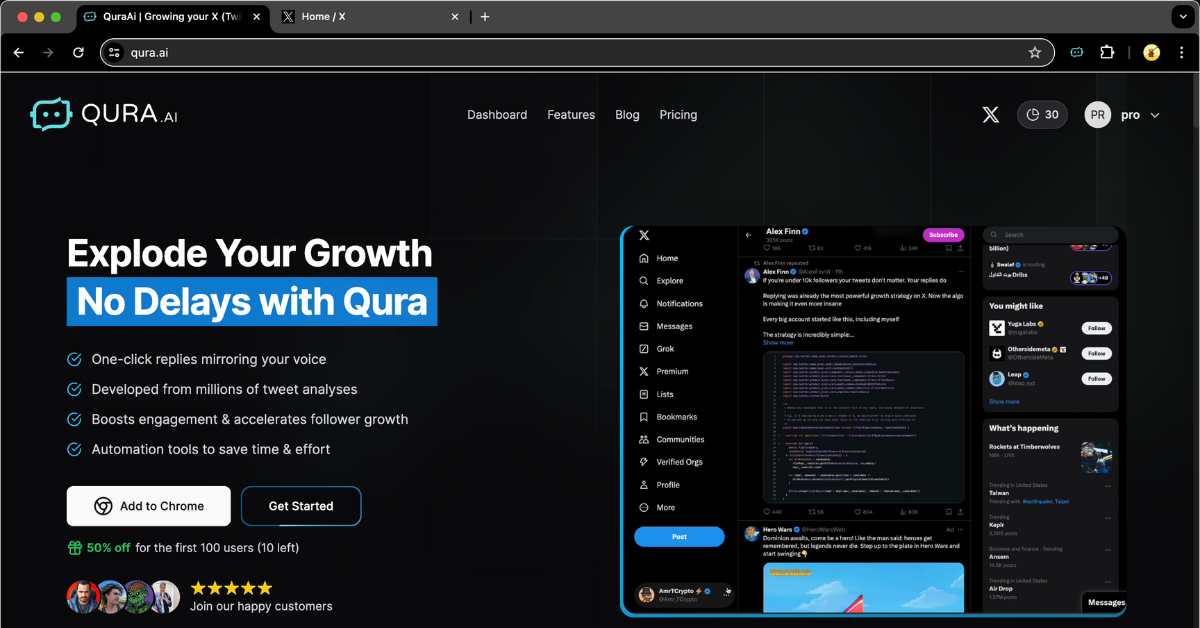Click More in the preview sidebar
The image size is (1200, 628).
tap(657, 507)
